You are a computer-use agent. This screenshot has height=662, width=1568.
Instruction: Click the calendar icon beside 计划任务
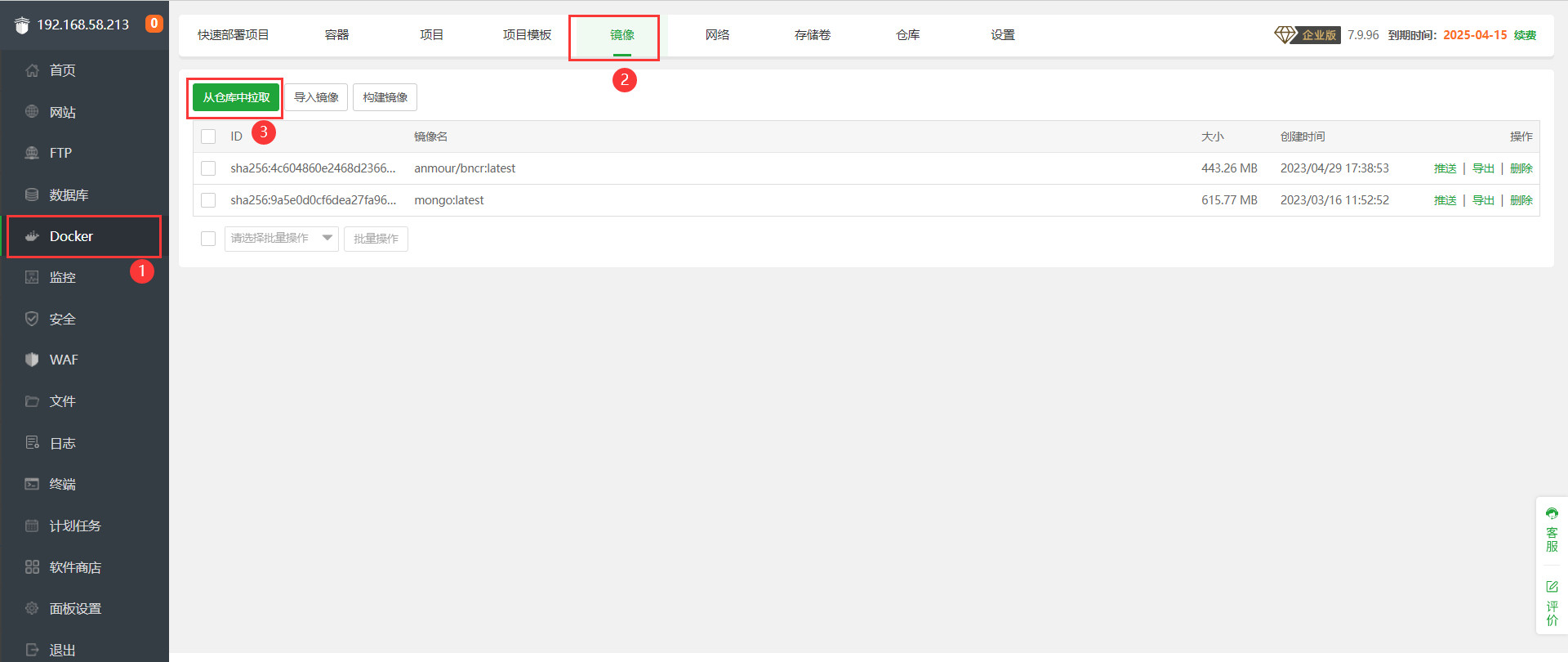click(32, 526)
